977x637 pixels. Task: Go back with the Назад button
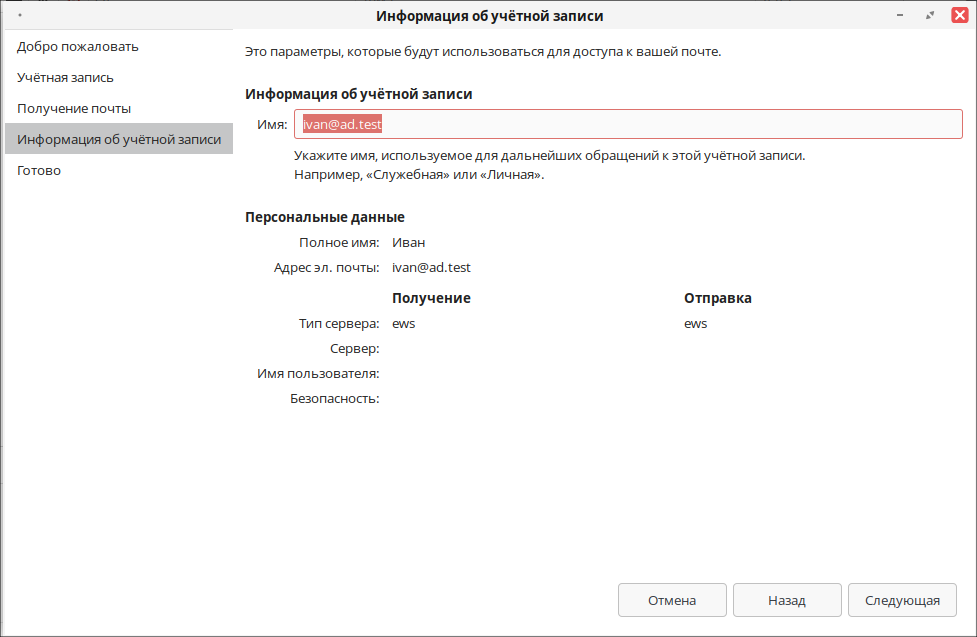(787, 600)
